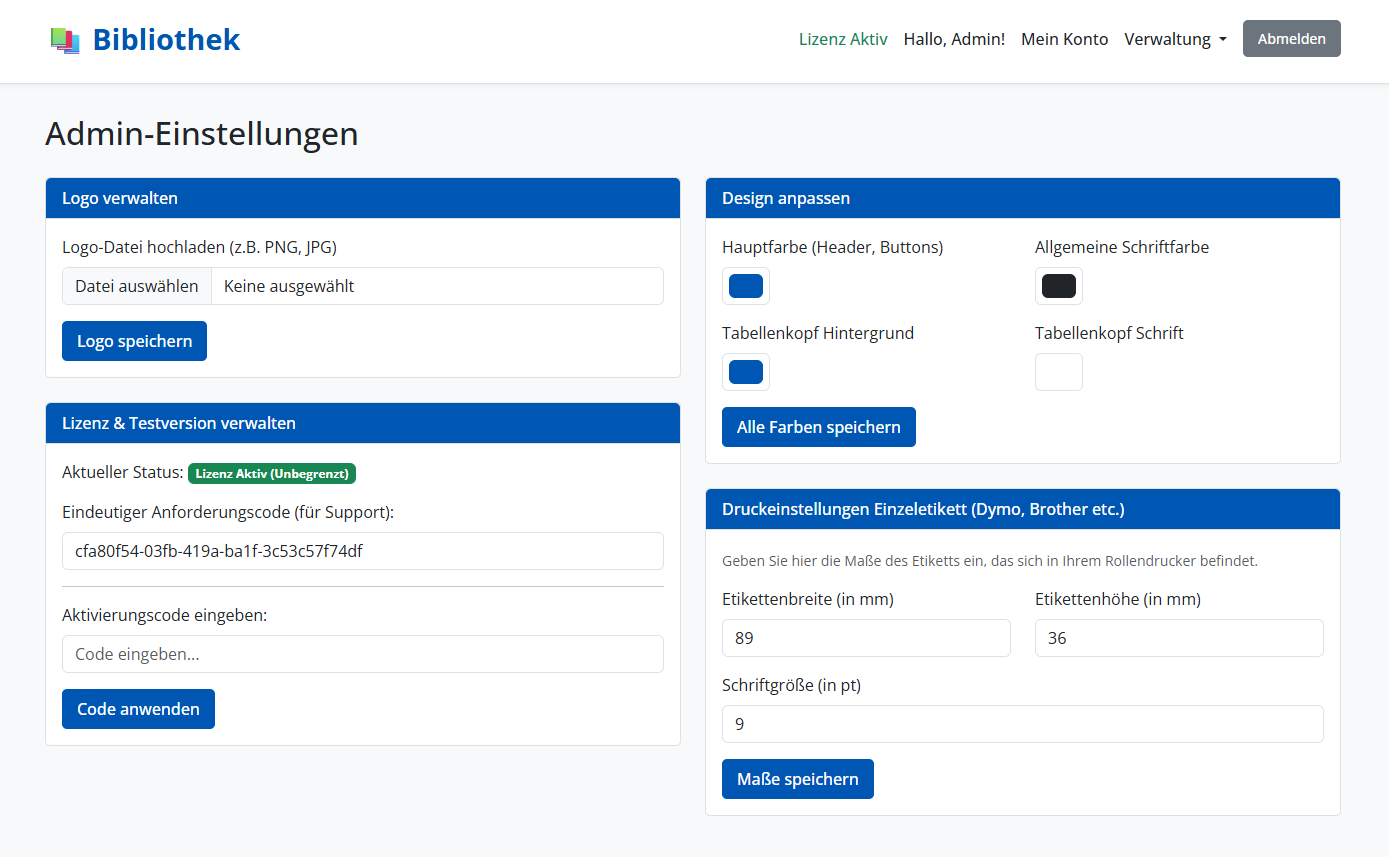Viewport: 1389px width, 857px height.
Task: Open Mein Konto
Action: (1064, 39)
